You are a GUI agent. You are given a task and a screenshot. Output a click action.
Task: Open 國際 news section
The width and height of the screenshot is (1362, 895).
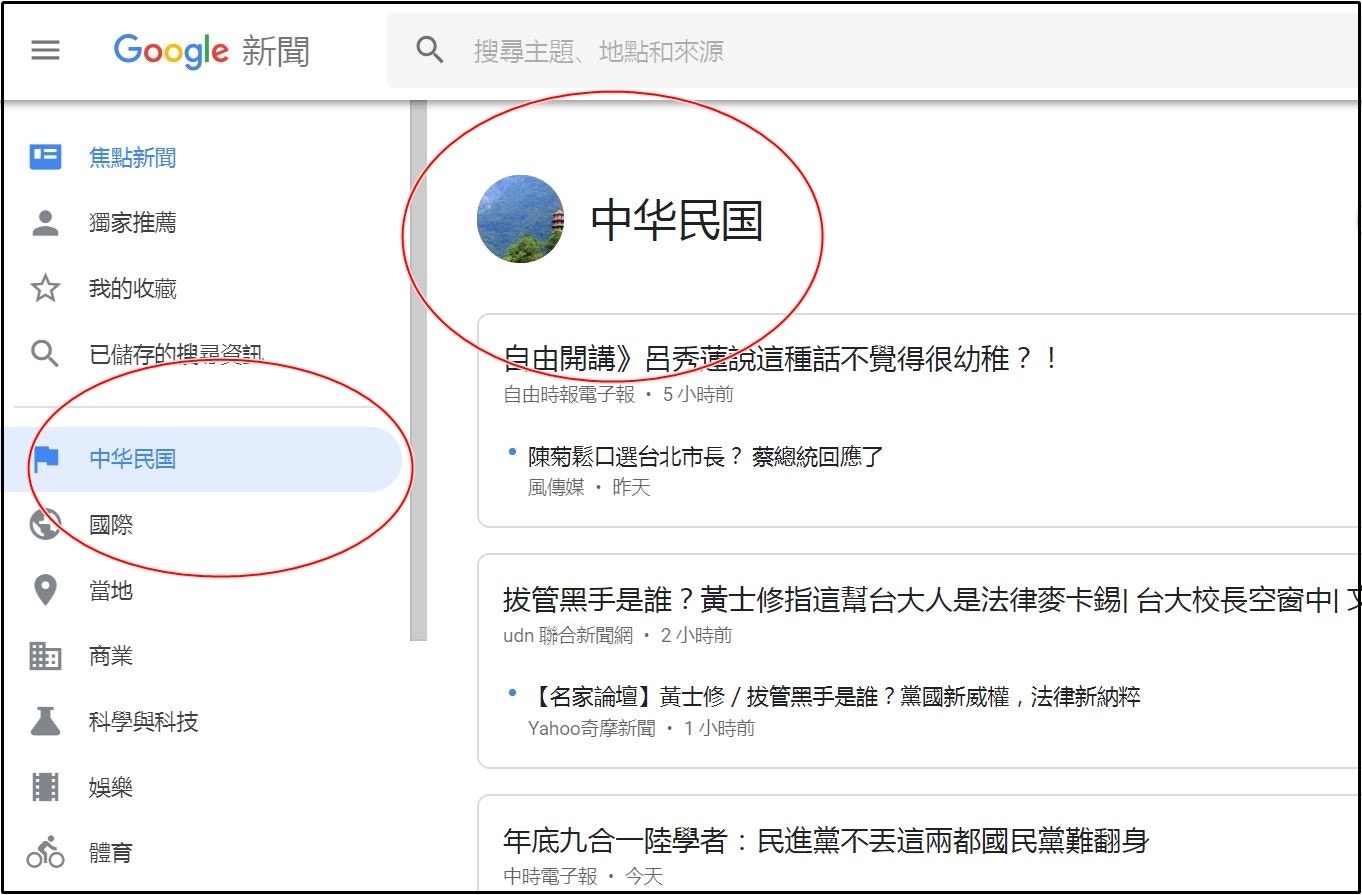[x=111, y=525]
